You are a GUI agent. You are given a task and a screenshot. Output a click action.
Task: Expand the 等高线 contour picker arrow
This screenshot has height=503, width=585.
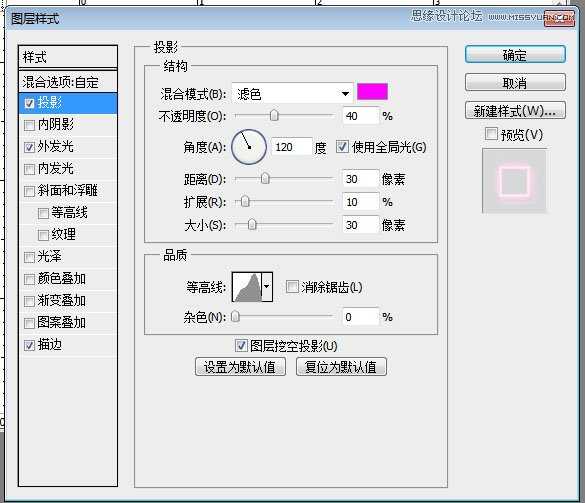point(267,287)
